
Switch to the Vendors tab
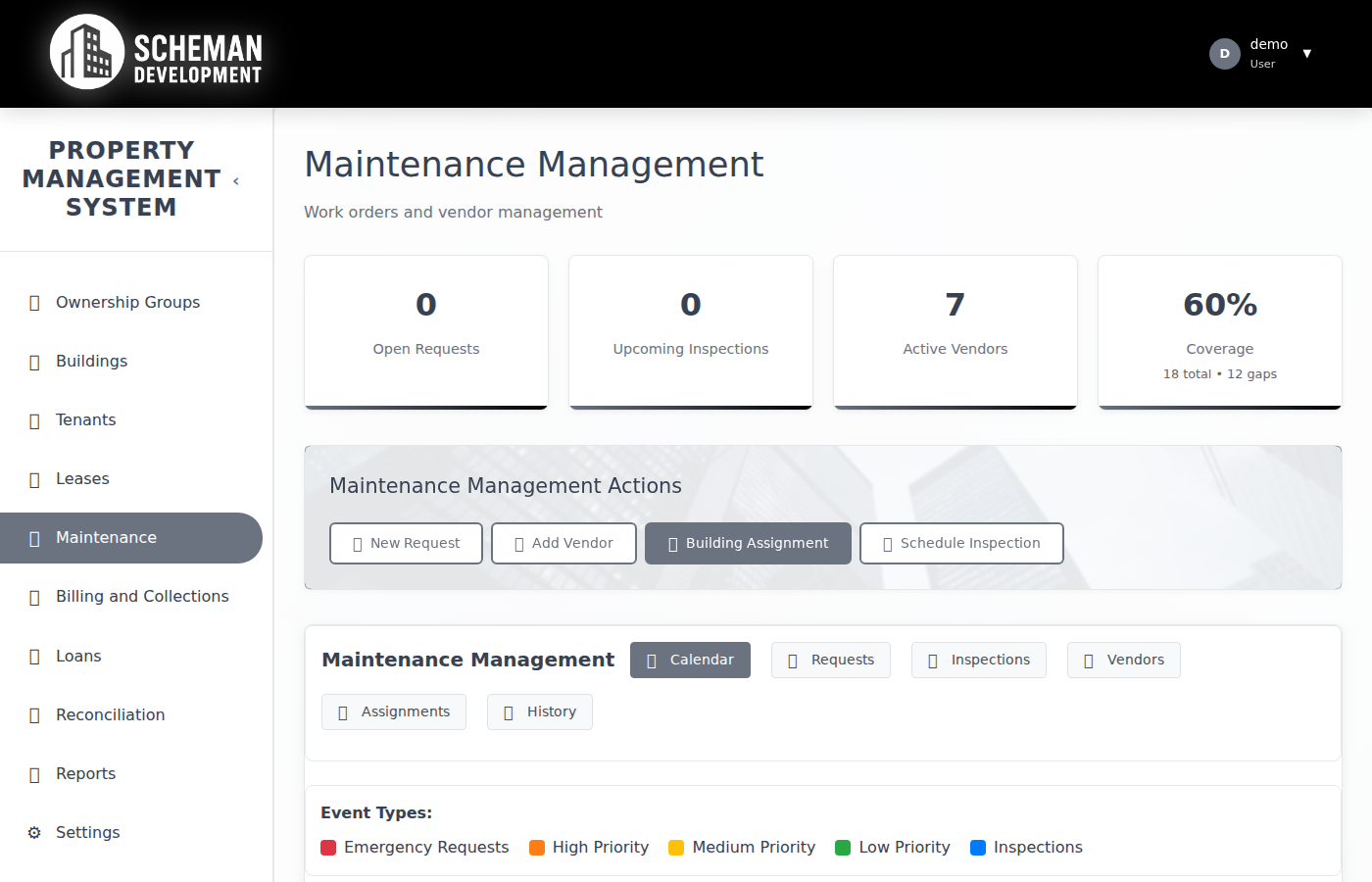coord(1123,660)
